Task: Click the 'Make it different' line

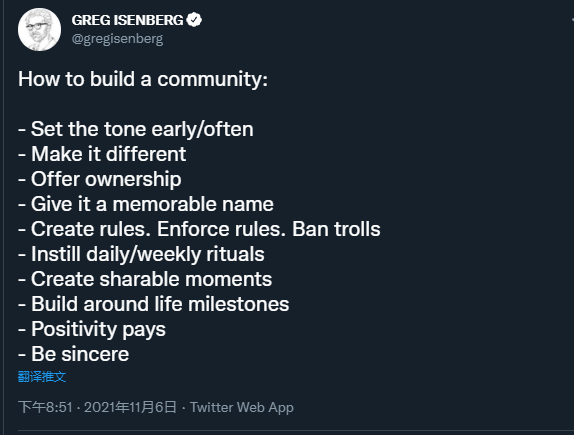Action: tap(102, 154)
